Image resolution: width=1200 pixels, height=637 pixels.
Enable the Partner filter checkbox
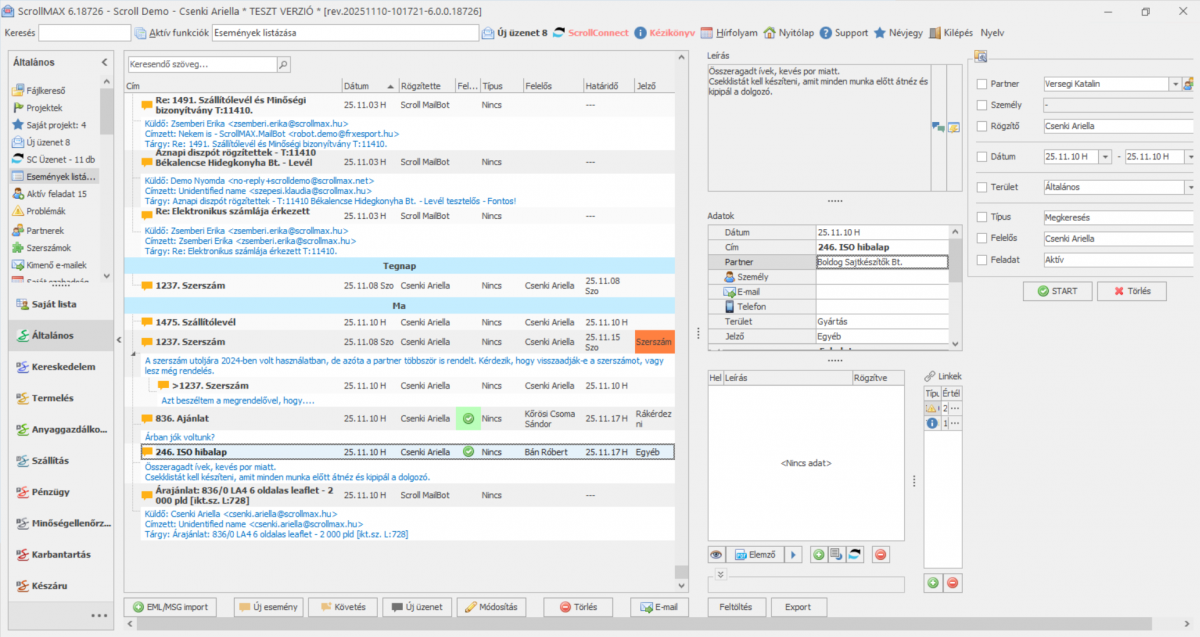(x=981, y=84)
